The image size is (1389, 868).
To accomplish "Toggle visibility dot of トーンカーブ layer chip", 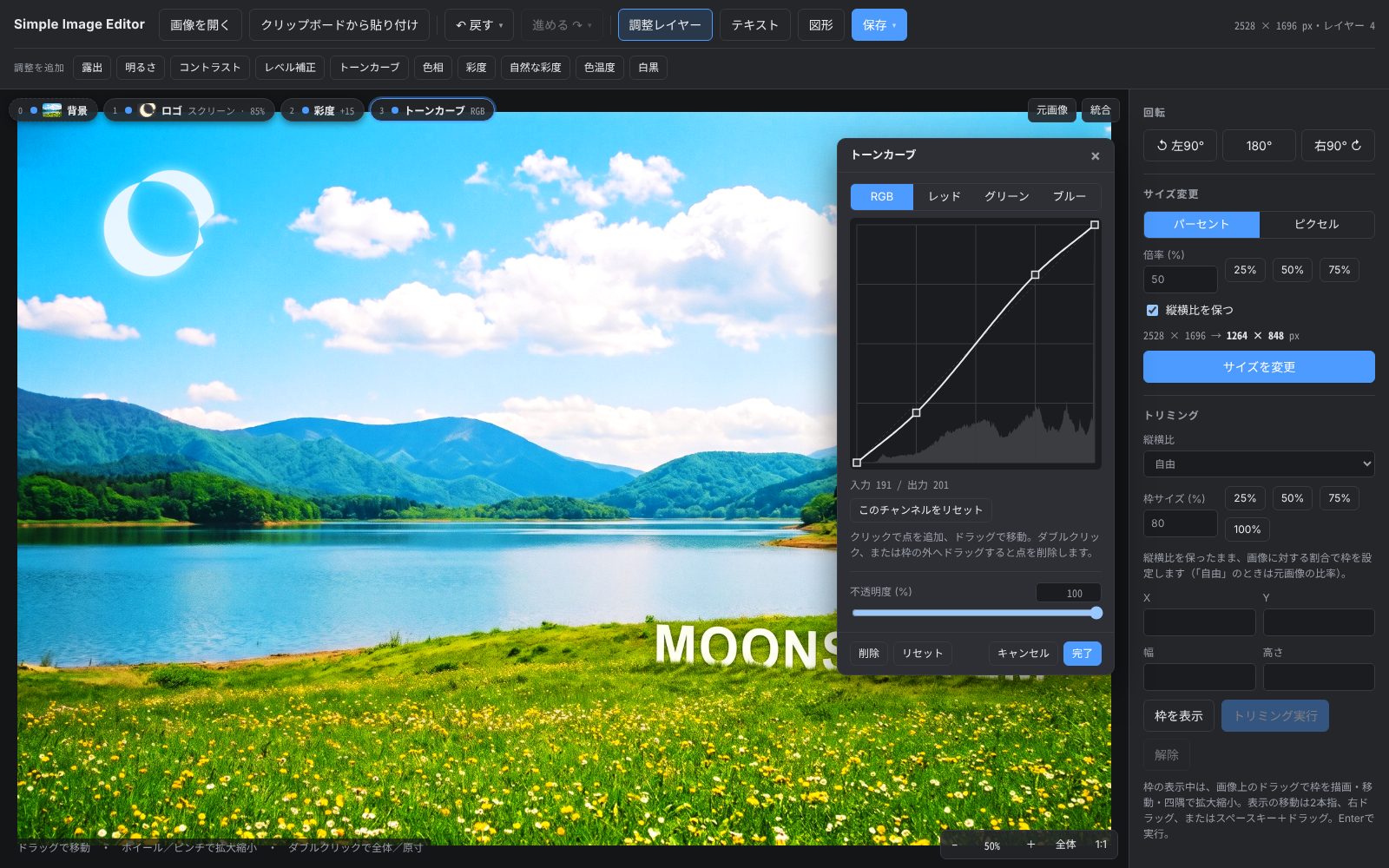I will click(395, 110).
